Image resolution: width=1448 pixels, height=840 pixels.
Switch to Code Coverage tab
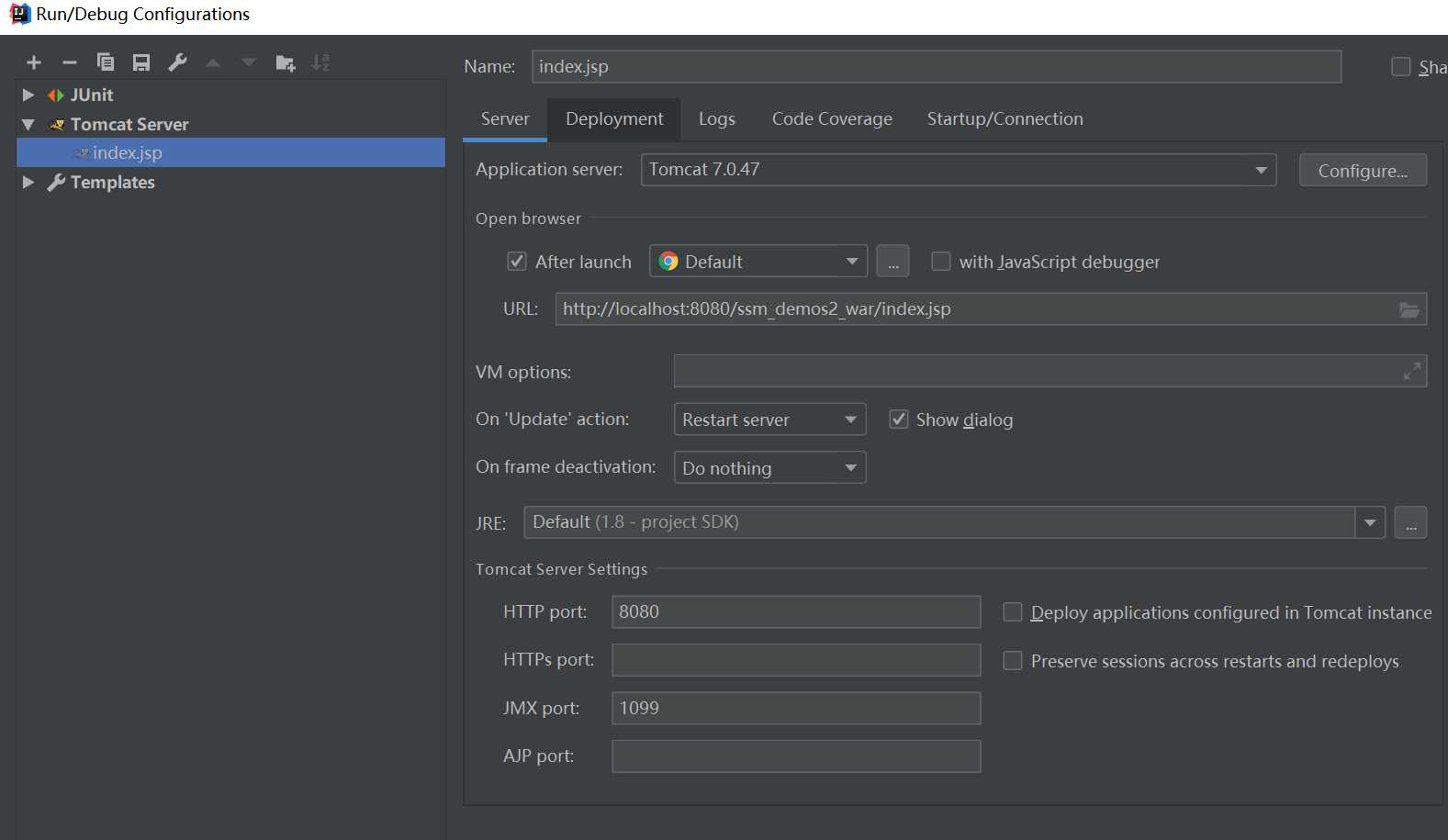832,118
